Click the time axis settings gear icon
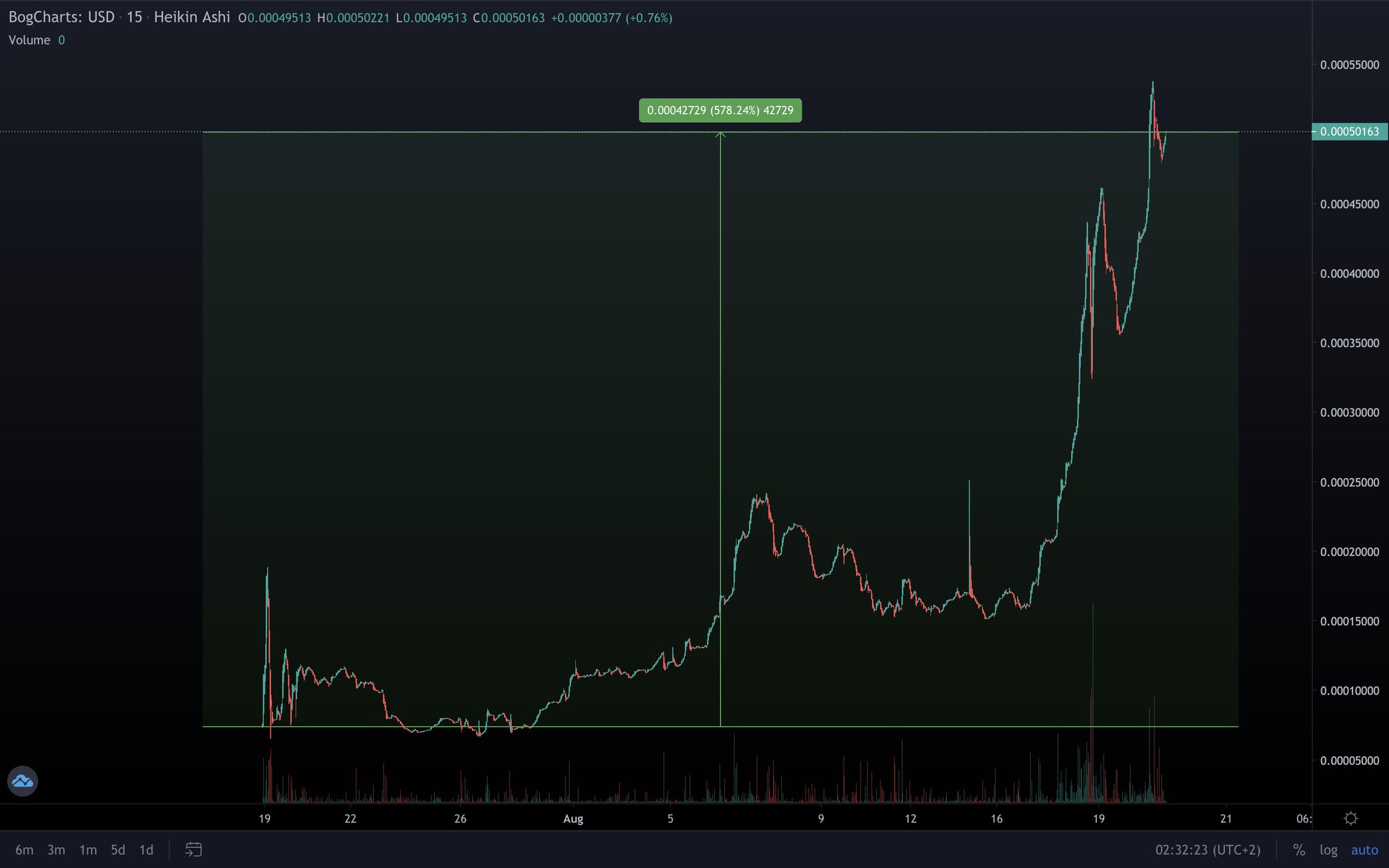 tap(1350, 818)
